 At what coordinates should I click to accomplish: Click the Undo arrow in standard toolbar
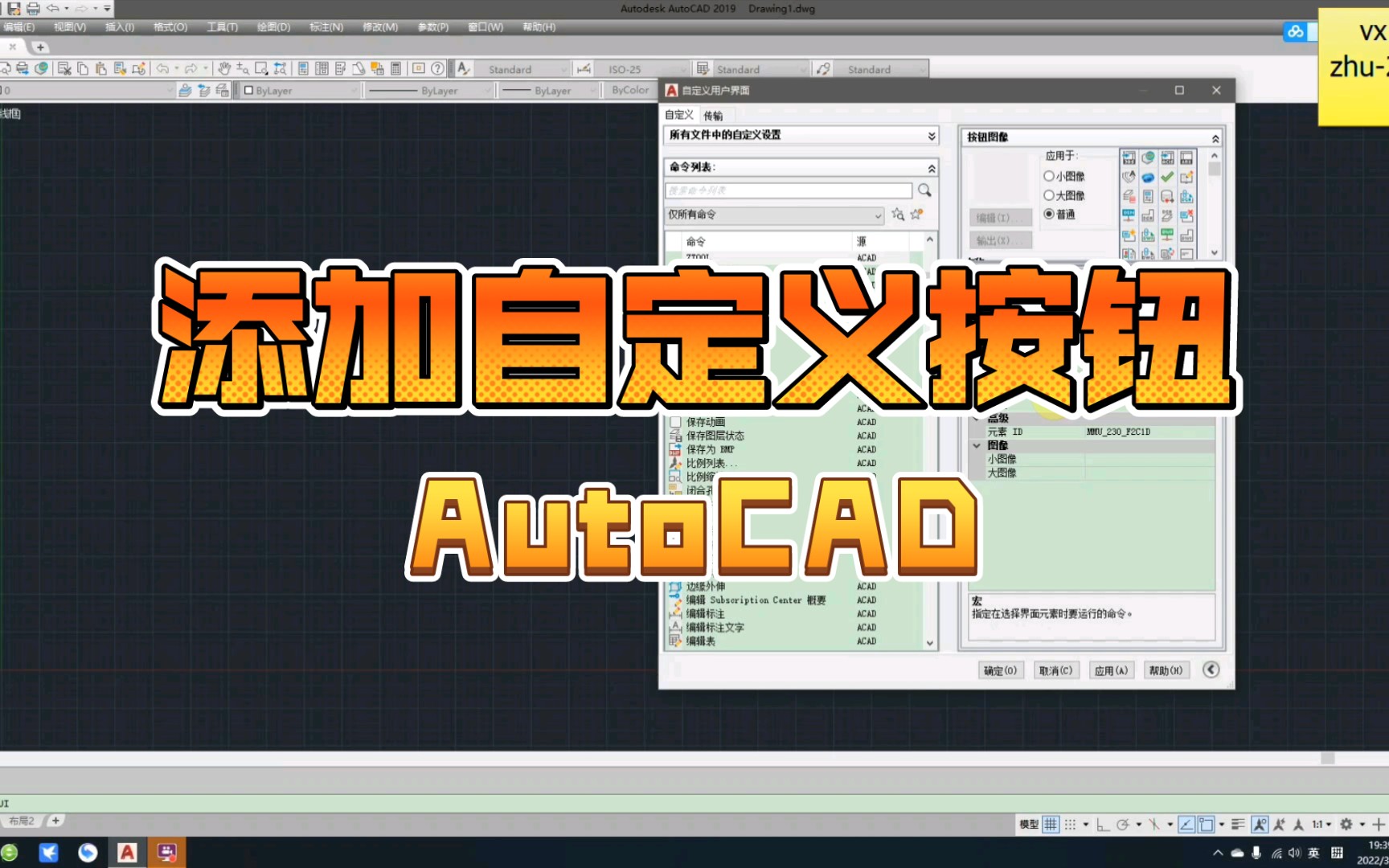click(162, 68)
